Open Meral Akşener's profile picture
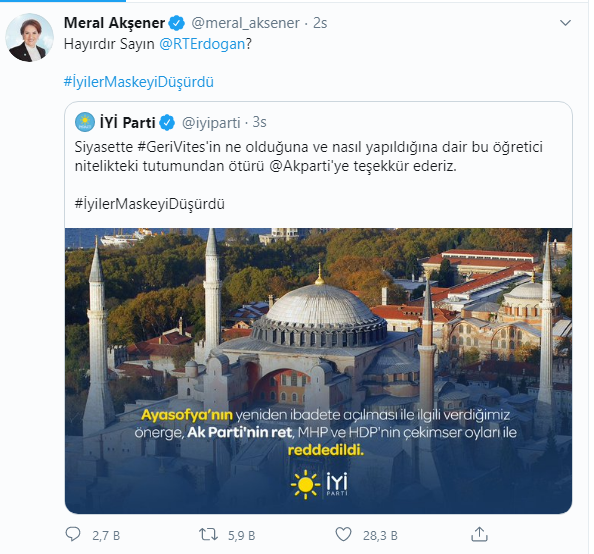 30,38
